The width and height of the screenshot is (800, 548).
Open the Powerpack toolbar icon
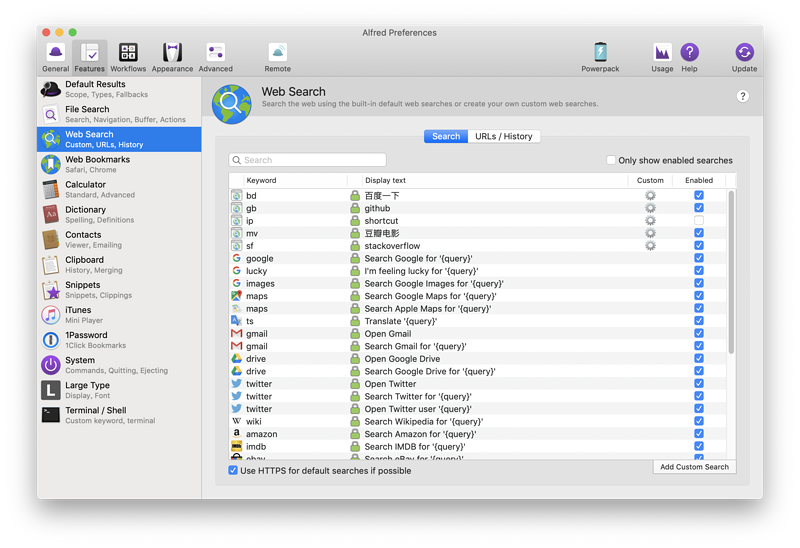(600, 57)
